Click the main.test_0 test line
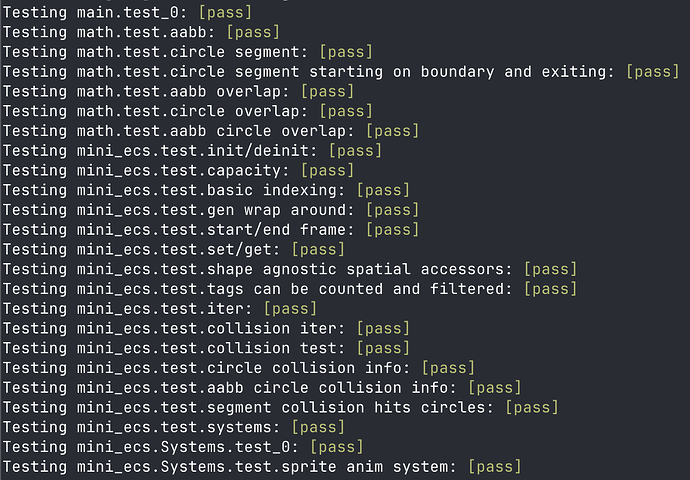Viewport: 690px width, 480px height. pos(127,12)
